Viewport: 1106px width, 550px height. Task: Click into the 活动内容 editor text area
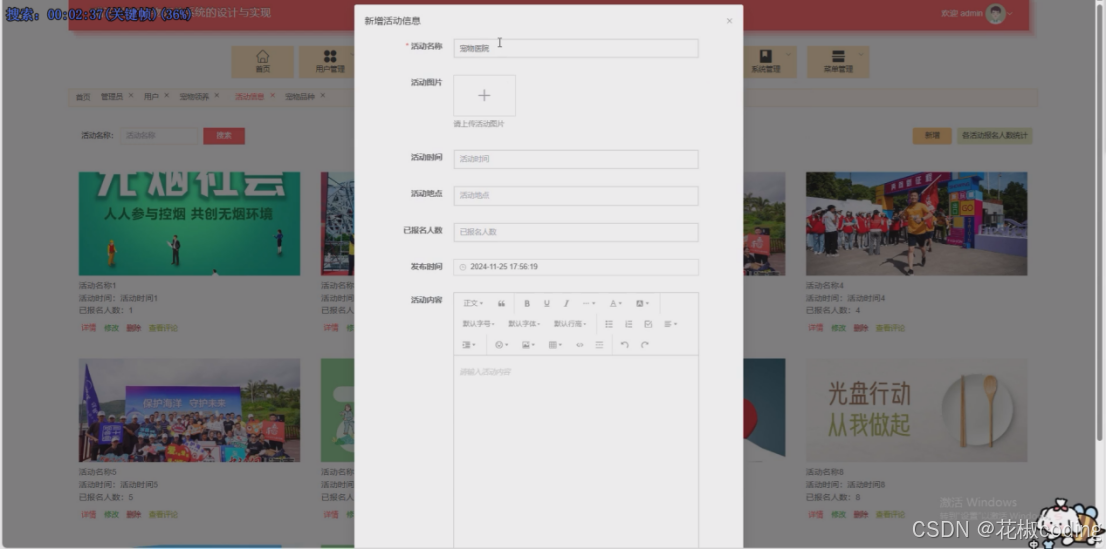(576, 451)
